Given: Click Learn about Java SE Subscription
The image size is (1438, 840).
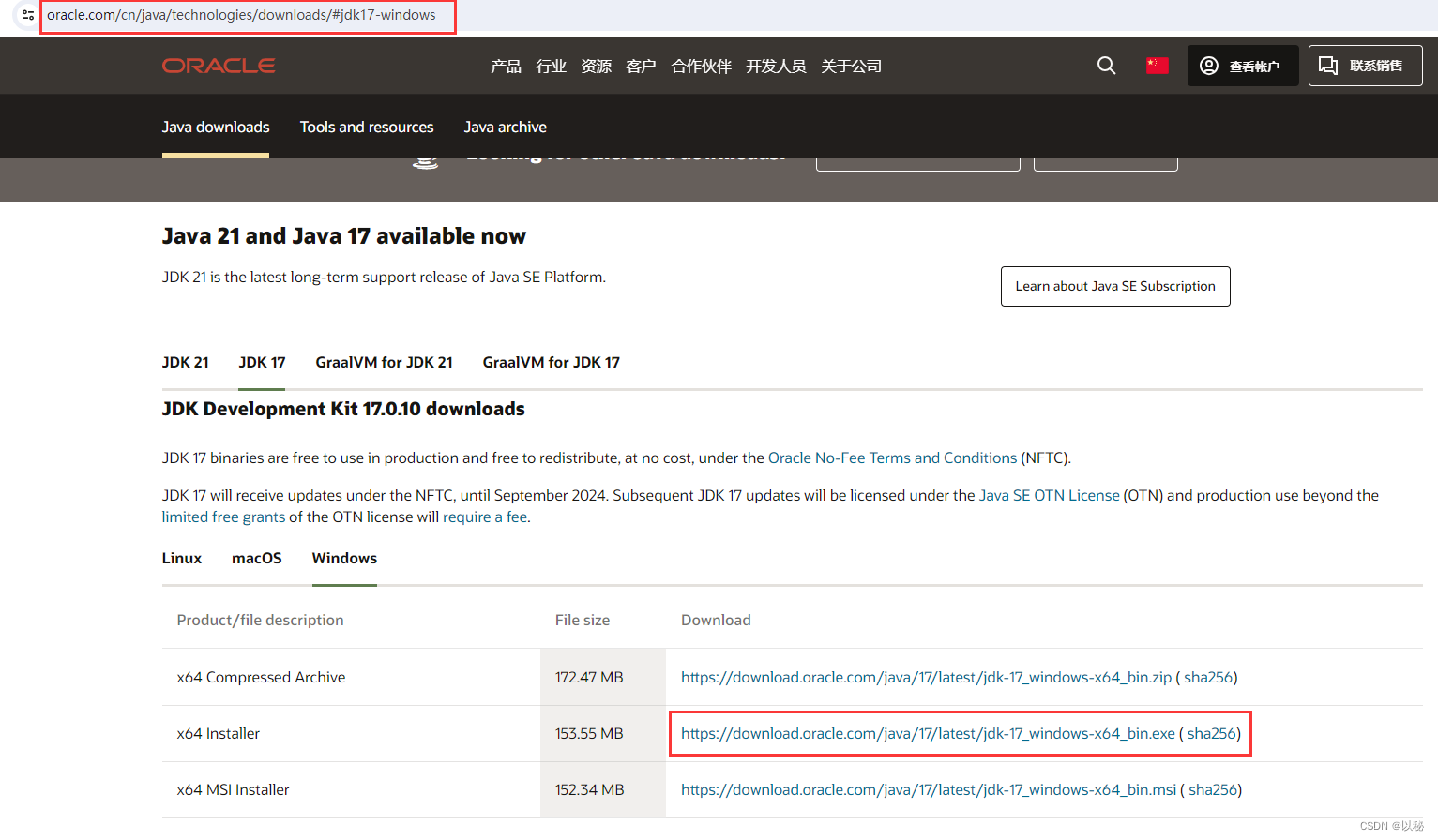Looking at the screenshot, I should (1115, 286).
